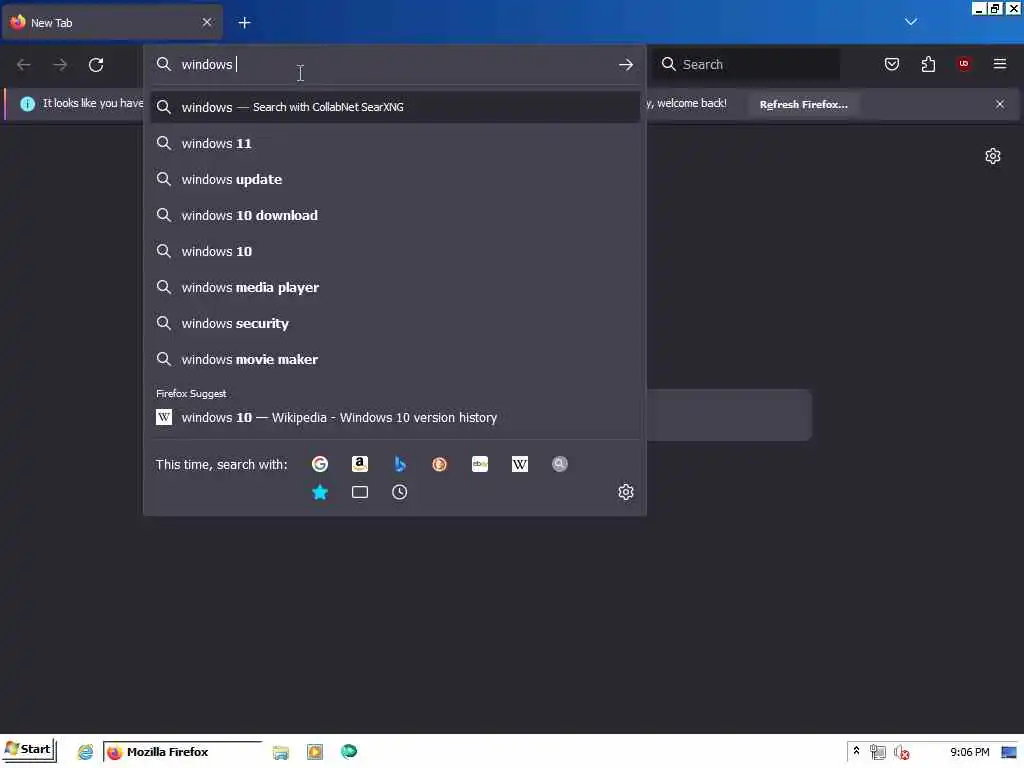Search in open Tabs icon
Screen dimensions: 1024x768
point(360,492)
